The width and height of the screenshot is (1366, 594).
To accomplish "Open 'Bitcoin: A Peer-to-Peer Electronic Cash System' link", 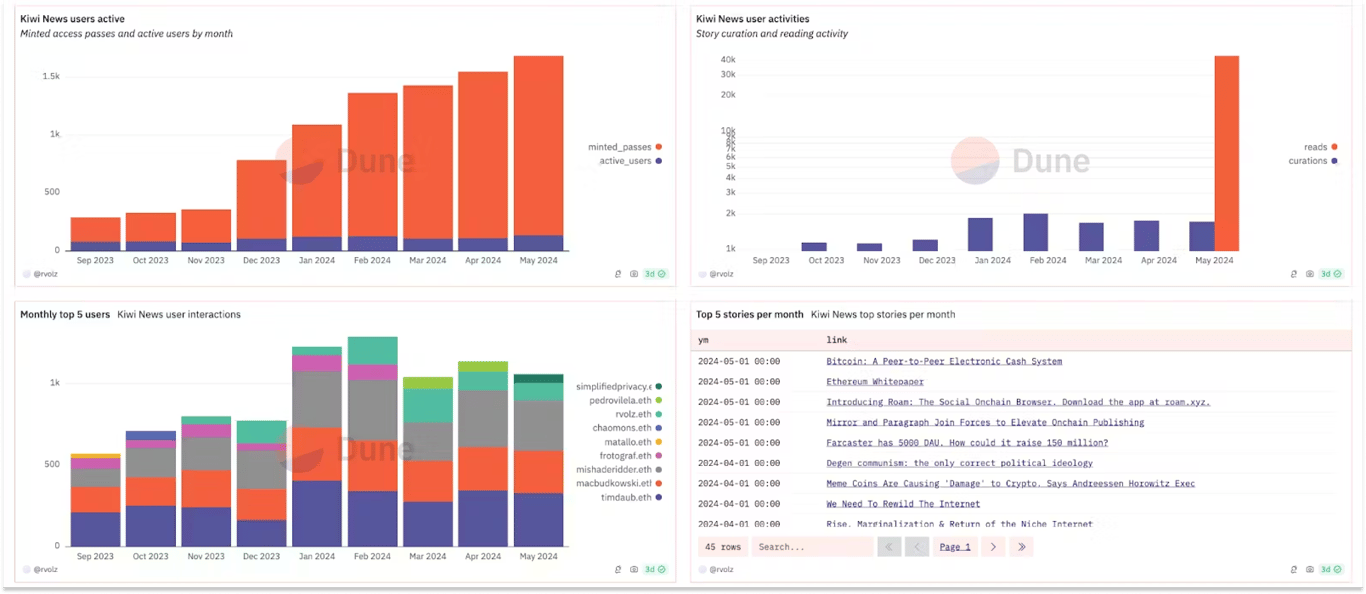I will pos(944,361).
